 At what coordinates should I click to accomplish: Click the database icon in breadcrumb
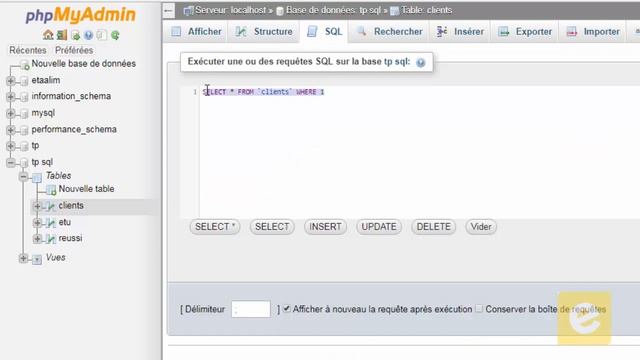coord(280,11)
